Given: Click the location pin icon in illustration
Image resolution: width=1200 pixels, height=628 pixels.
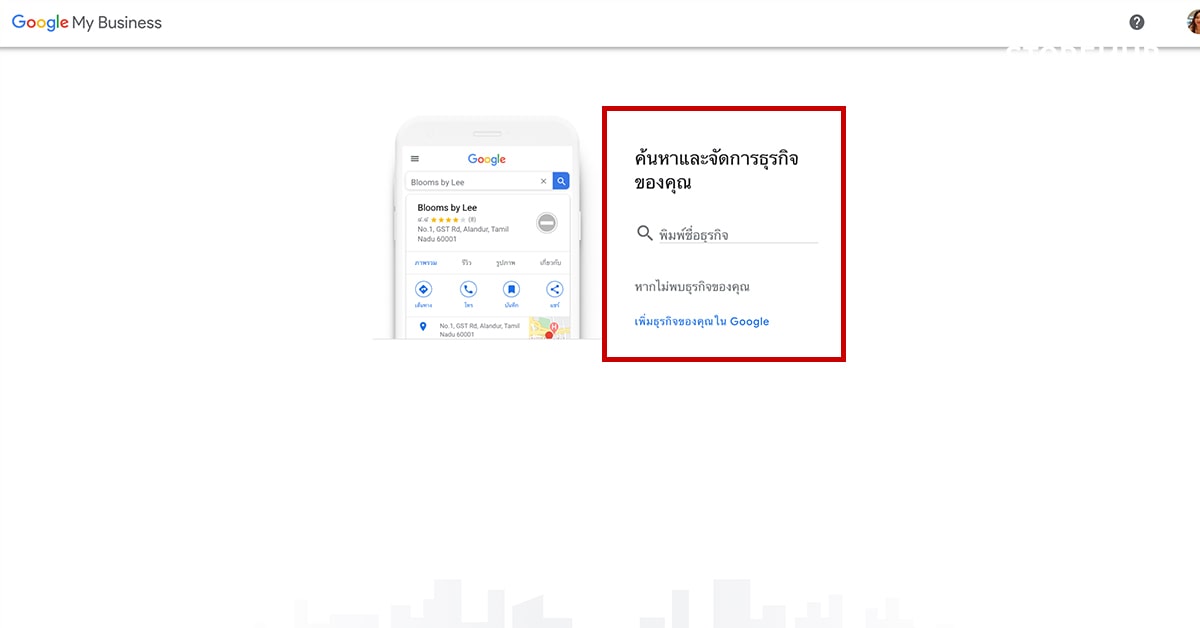Looking at the screenshot, I should tap(423, 328).
